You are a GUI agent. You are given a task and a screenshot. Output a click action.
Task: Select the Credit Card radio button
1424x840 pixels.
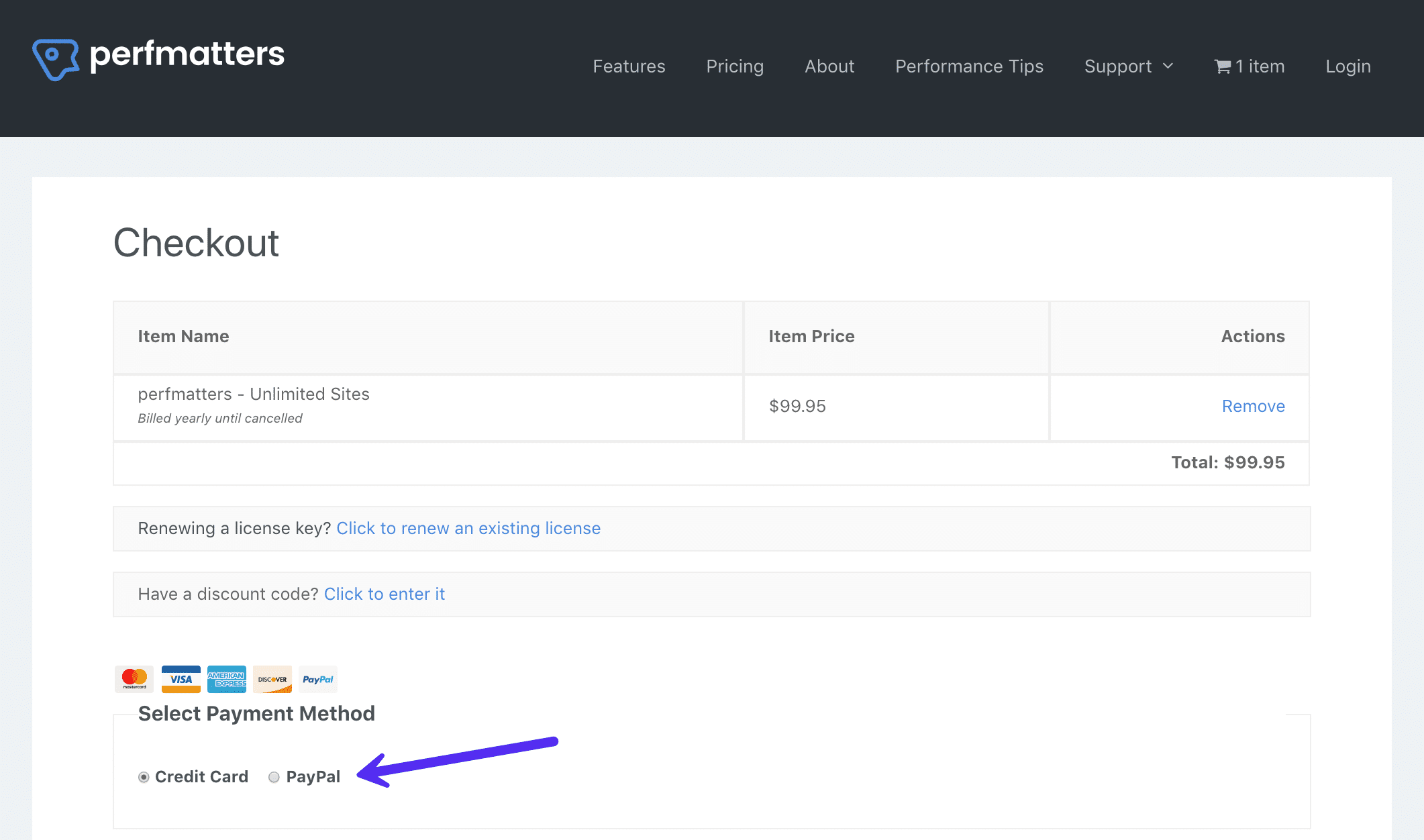144,776
